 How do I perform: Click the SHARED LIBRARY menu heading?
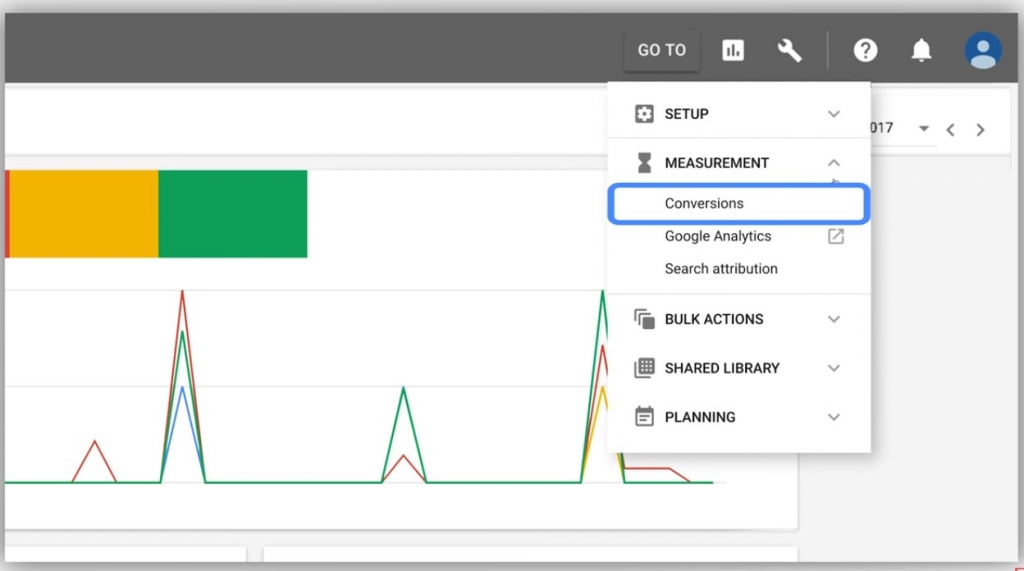(722, 368)
